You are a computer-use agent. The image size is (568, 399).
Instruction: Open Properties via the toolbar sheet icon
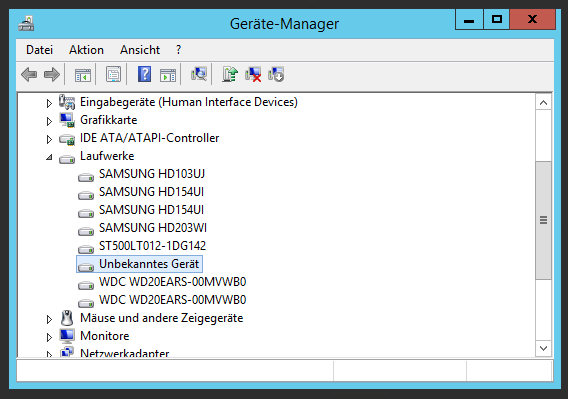113,75
